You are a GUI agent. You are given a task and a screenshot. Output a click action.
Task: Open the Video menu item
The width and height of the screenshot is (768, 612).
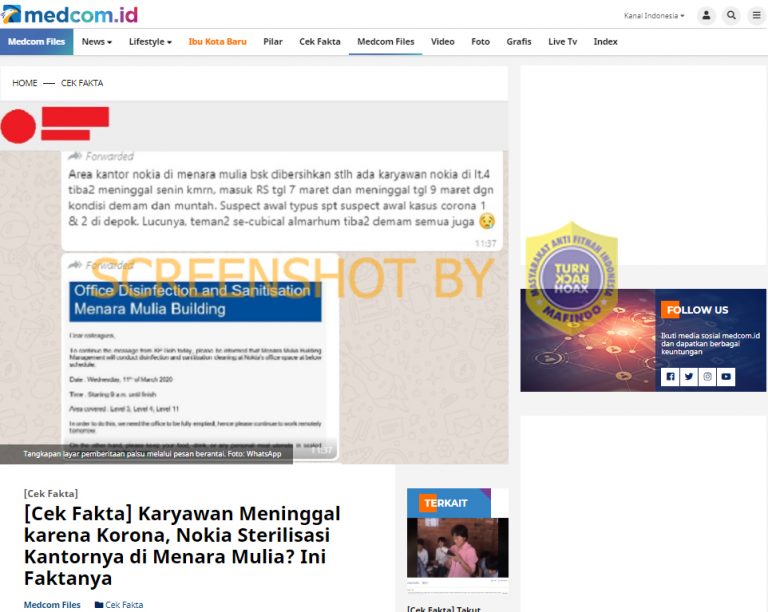click(x=443, y=42)
